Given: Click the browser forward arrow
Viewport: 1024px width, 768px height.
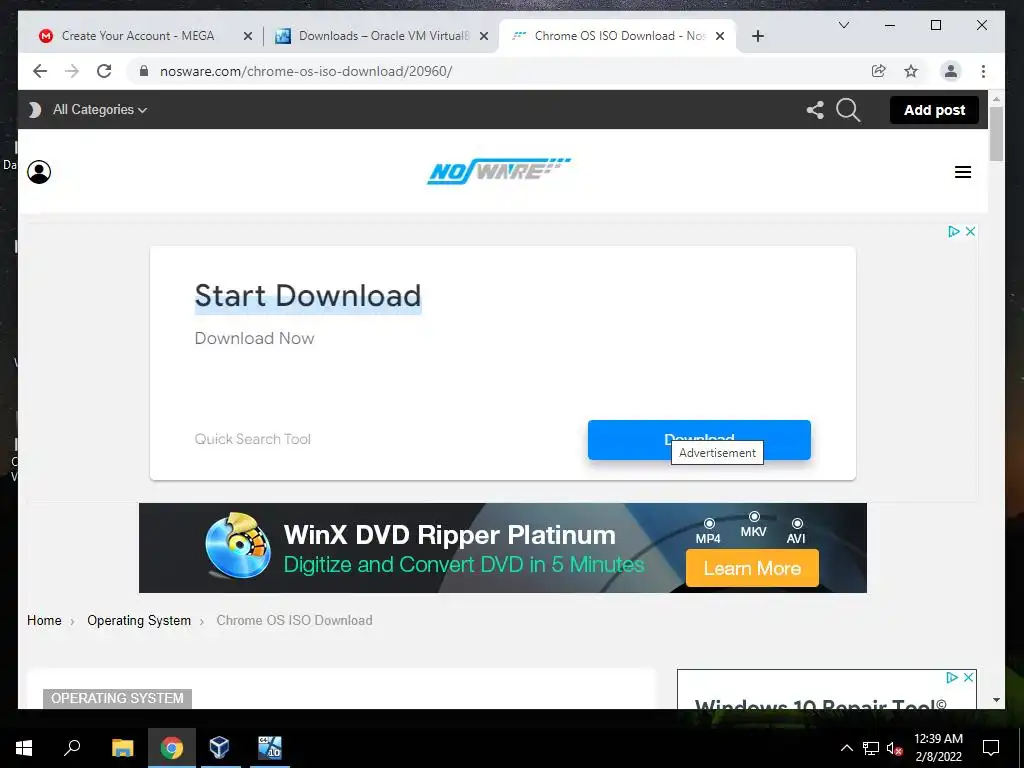Looking at the screenshot, I should coord(72,71).
